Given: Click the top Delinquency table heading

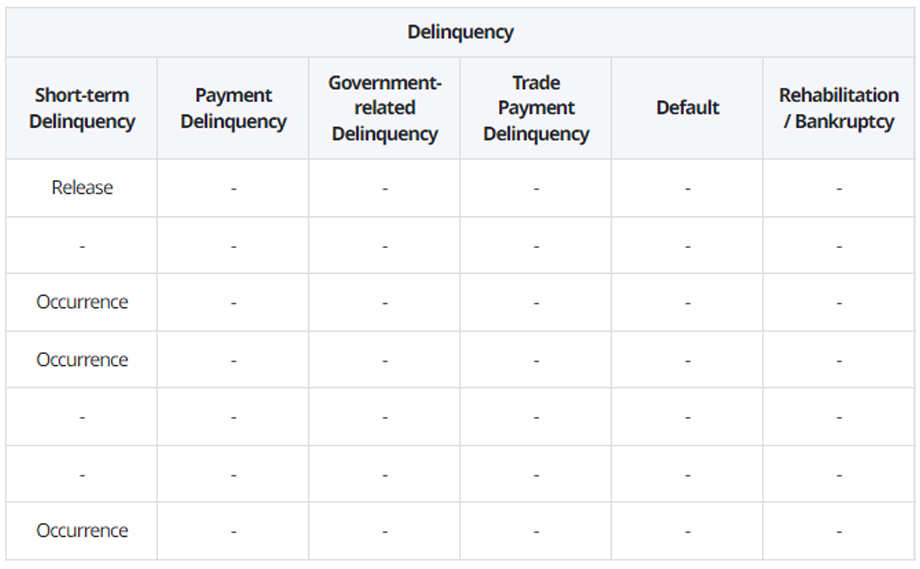Looking at the screenshot, I should tap(460, 32).
